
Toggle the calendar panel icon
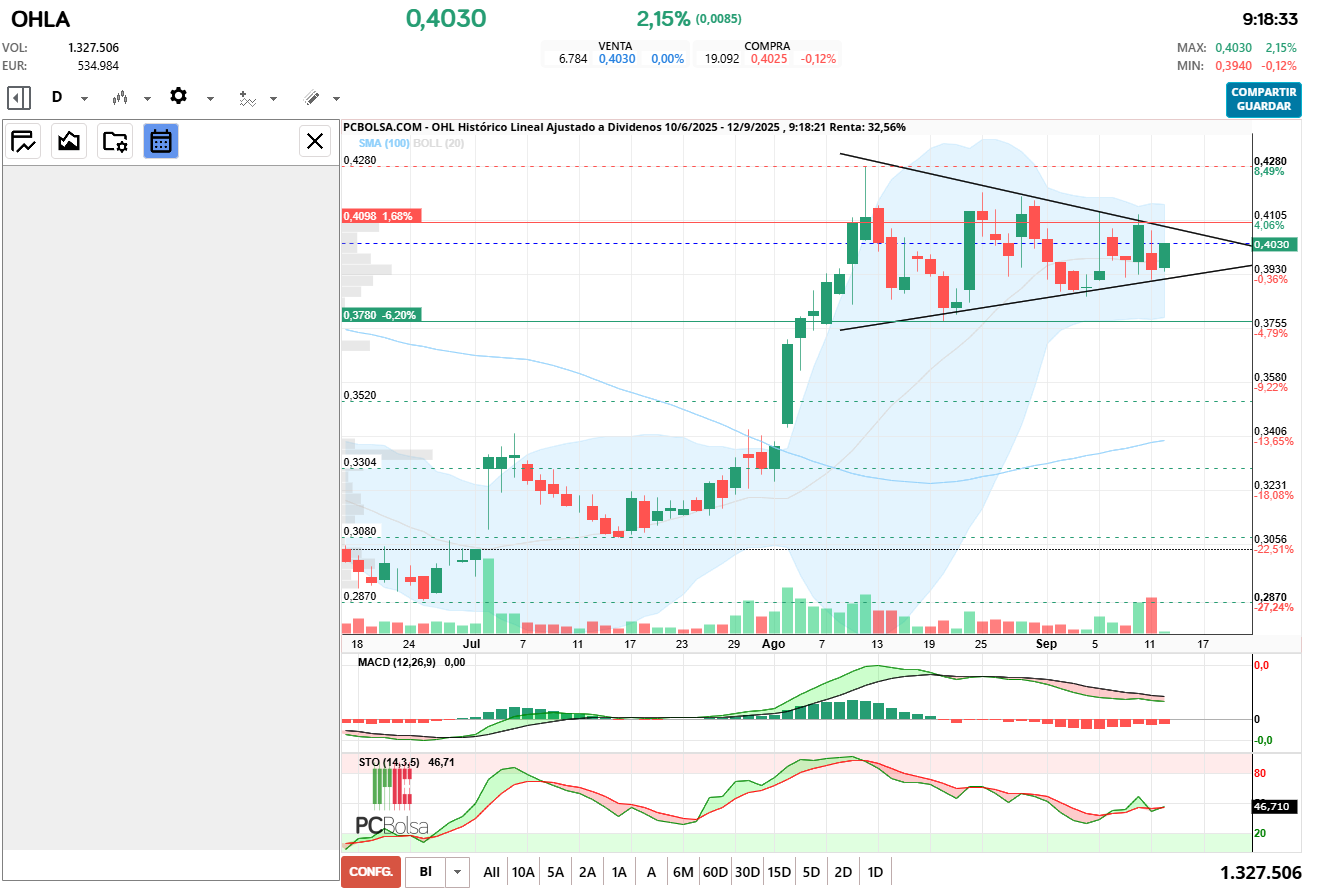(x=161, y=141)
